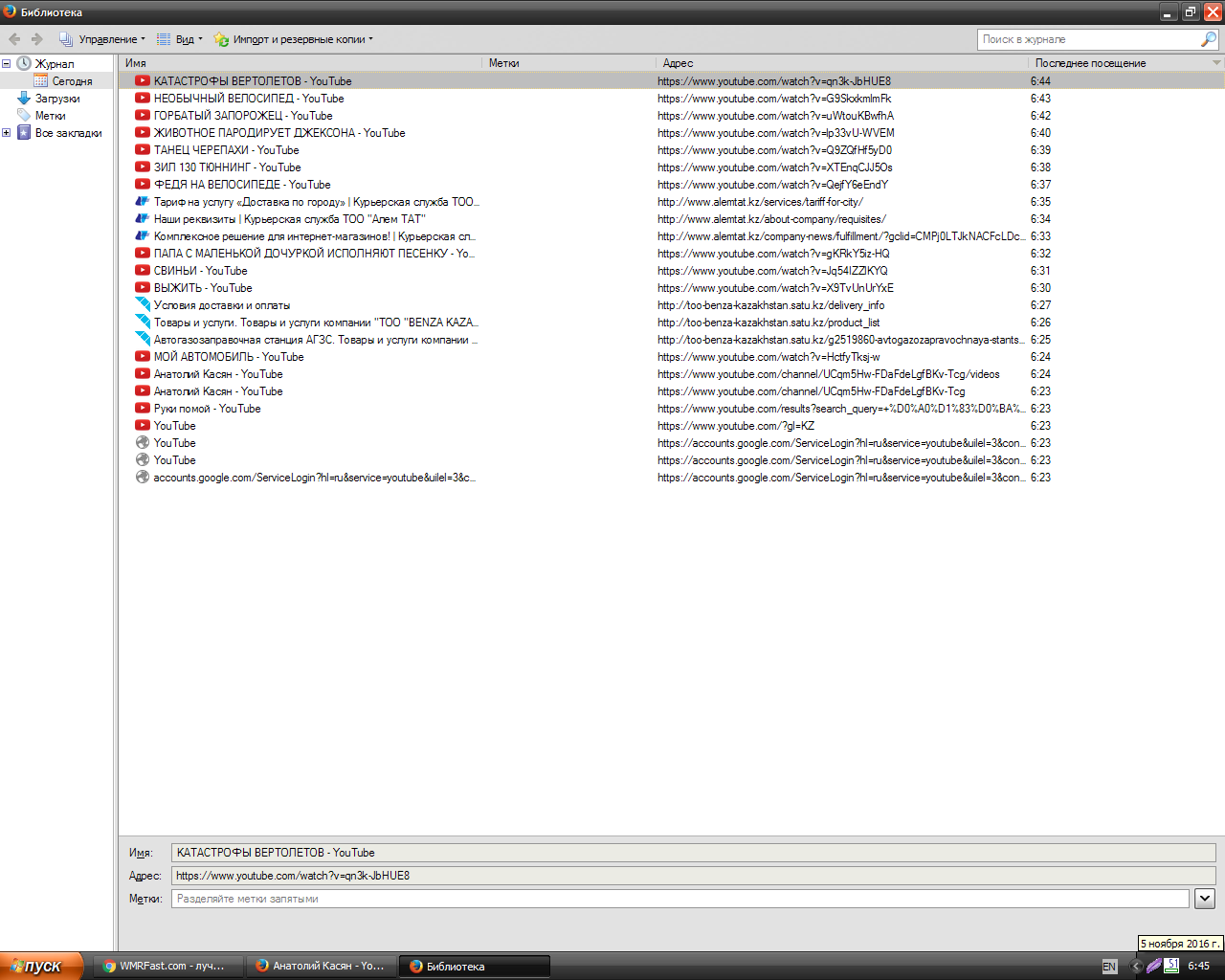1225x980 pixels.
Task: Click the Имя details field
Action: coord(693,853)
